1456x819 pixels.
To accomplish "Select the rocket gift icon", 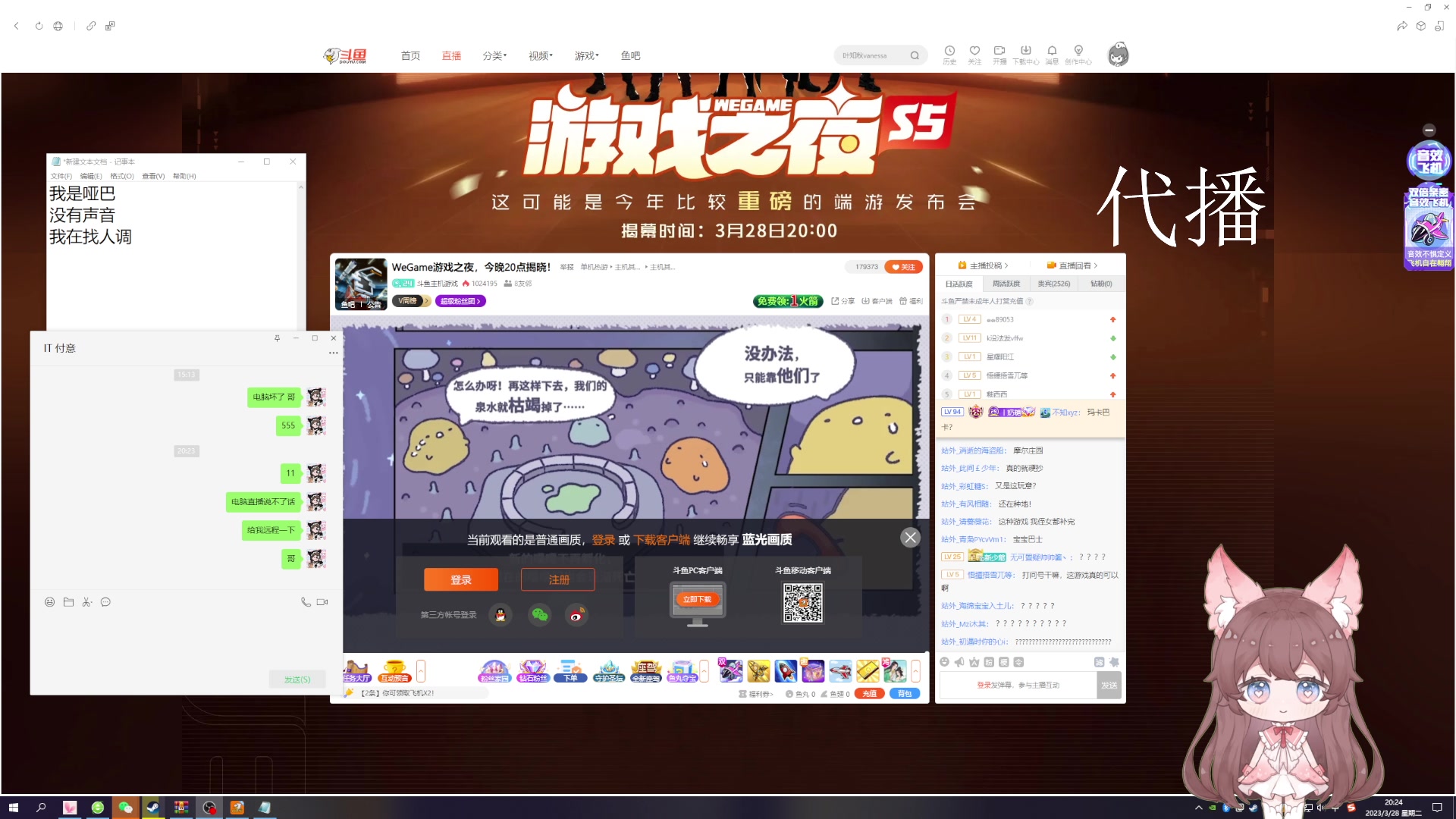I will pyautogui.click(x=786, y=671).
